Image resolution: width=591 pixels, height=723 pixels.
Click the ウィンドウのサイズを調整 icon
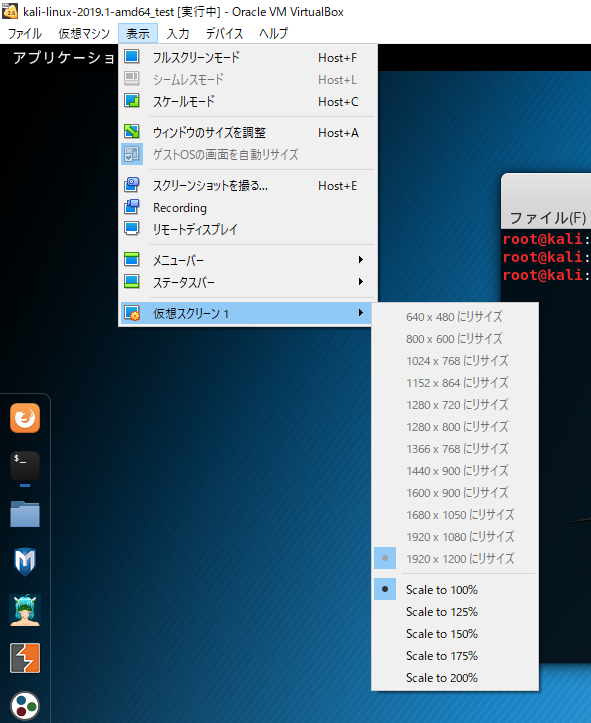[x=132, y=132]
